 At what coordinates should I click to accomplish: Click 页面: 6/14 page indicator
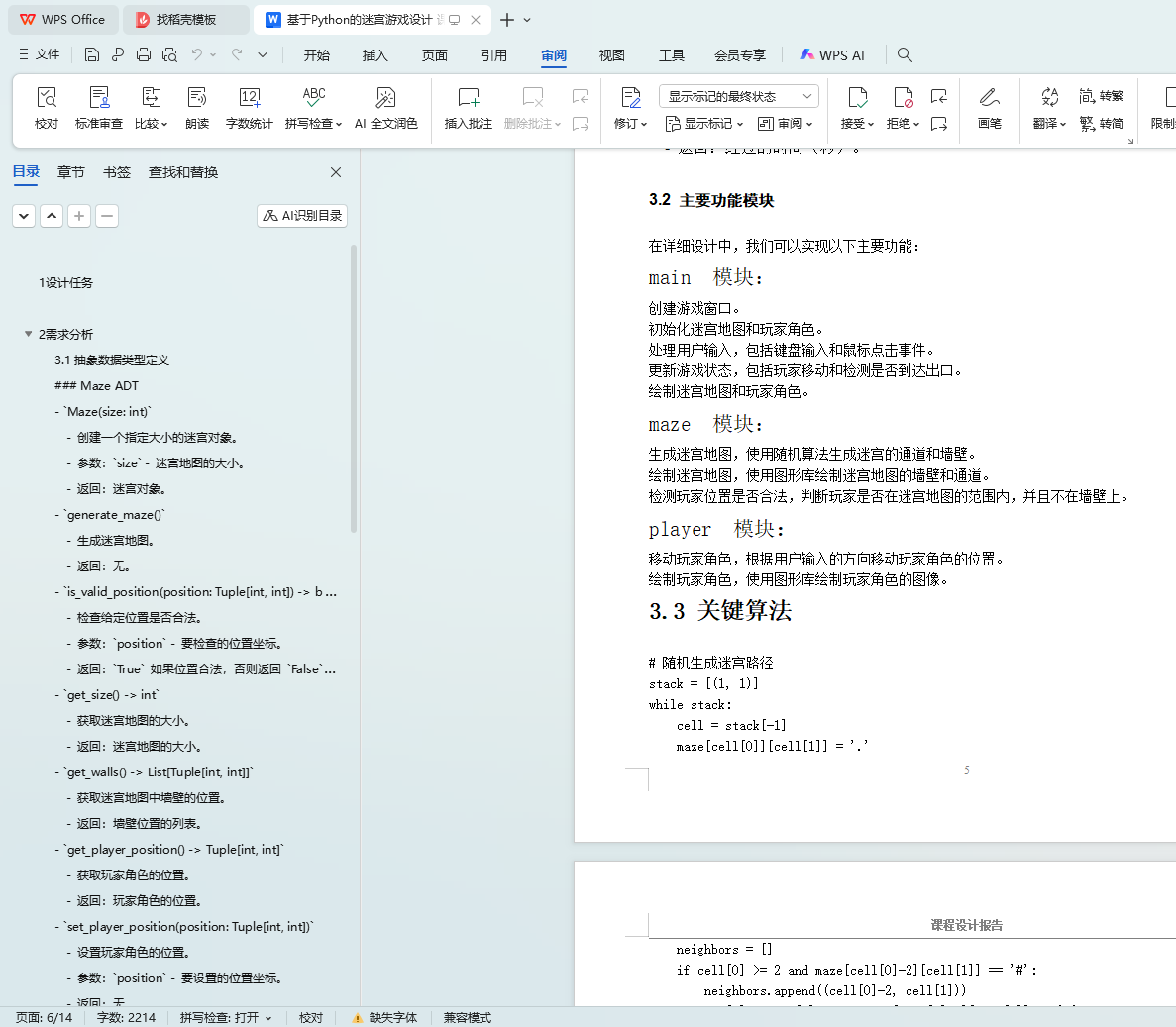click(45, 1017)
